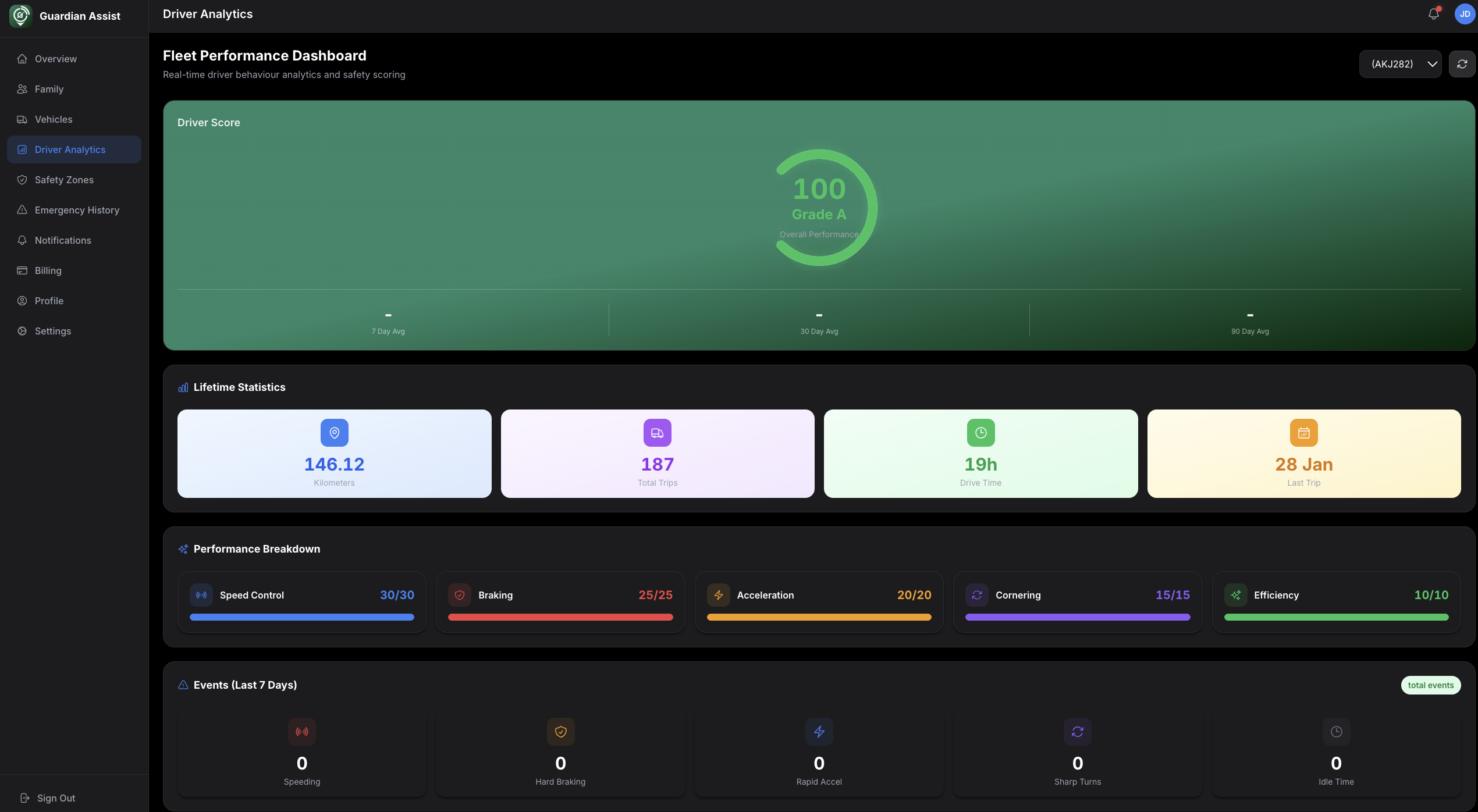Screen dimensions: 1478x812
Task: Click the people icon next to Family
Action: click(x=22, y=89)
